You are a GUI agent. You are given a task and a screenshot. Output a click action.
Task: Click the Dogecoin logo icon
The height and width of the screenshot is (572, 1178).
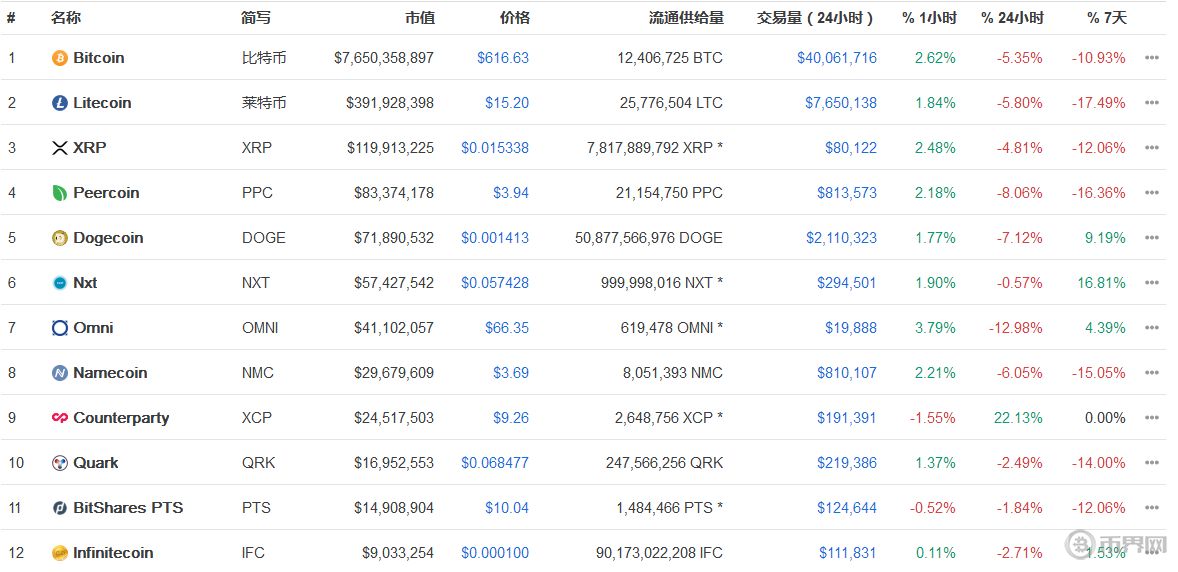[60, 238]
